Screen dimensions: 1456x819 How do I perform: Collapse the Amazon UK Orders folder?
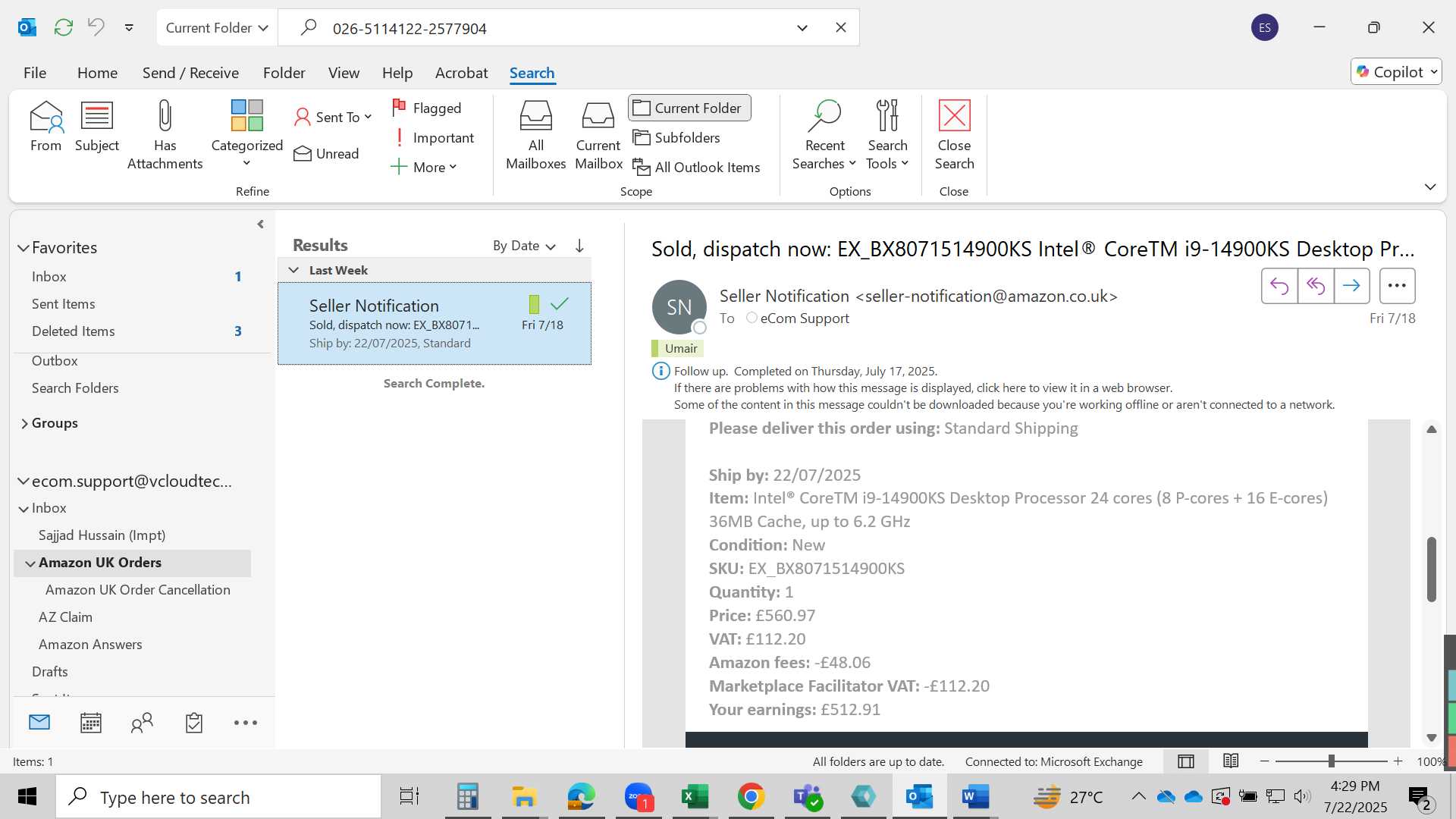[x=30, y=563]
